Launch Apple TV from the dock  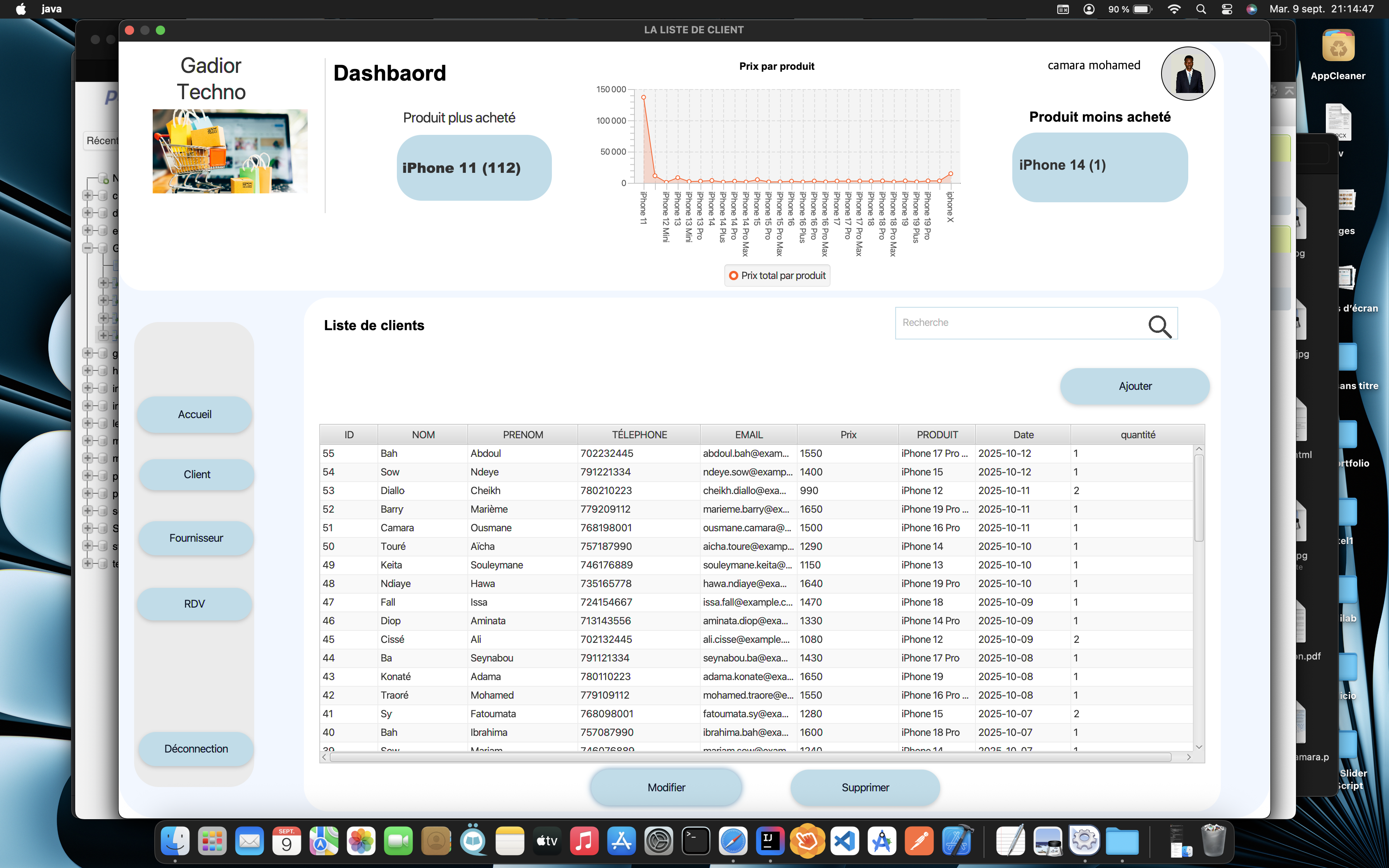(x=547, y=842)
